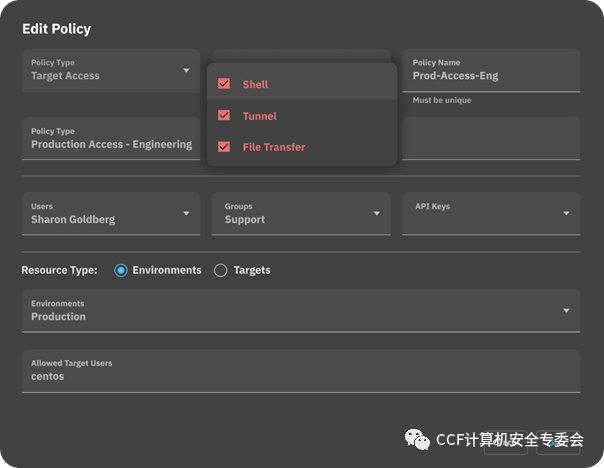
Task: Click the Groups field arrow icon
Action: coord(377,213)
